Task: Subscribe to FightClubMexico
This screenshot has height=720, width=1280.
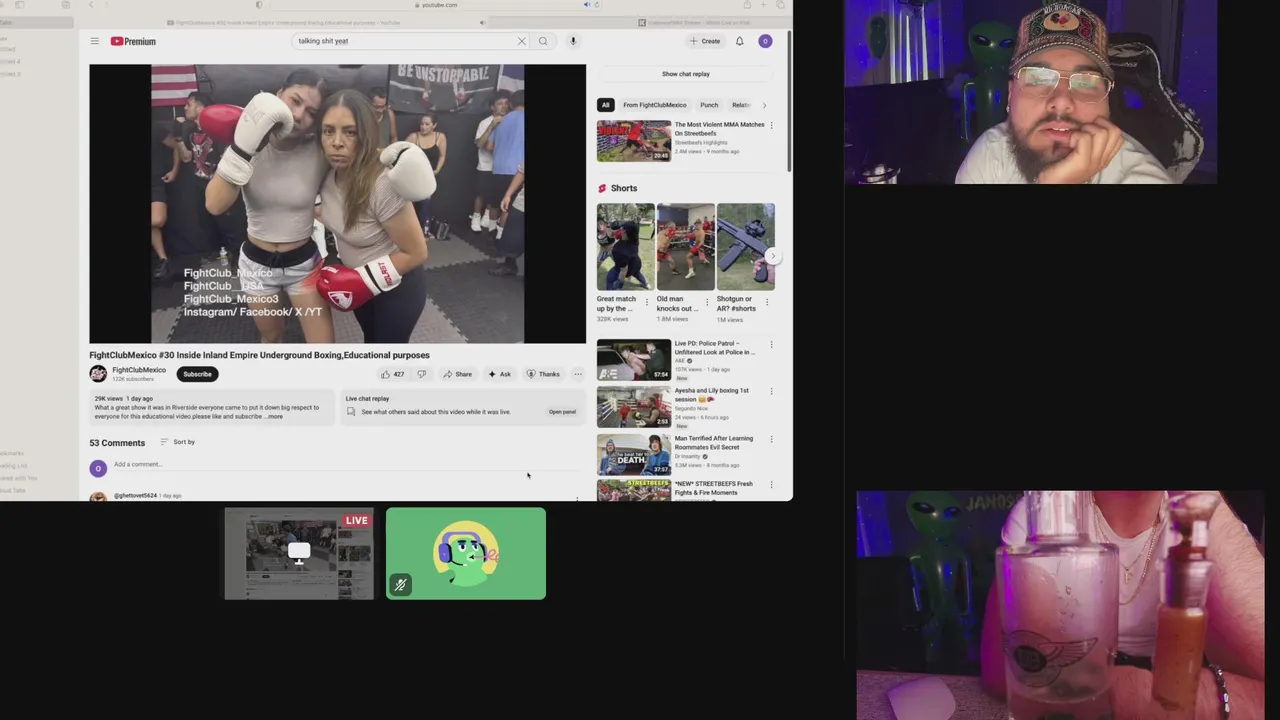Action: coord(197,374)
